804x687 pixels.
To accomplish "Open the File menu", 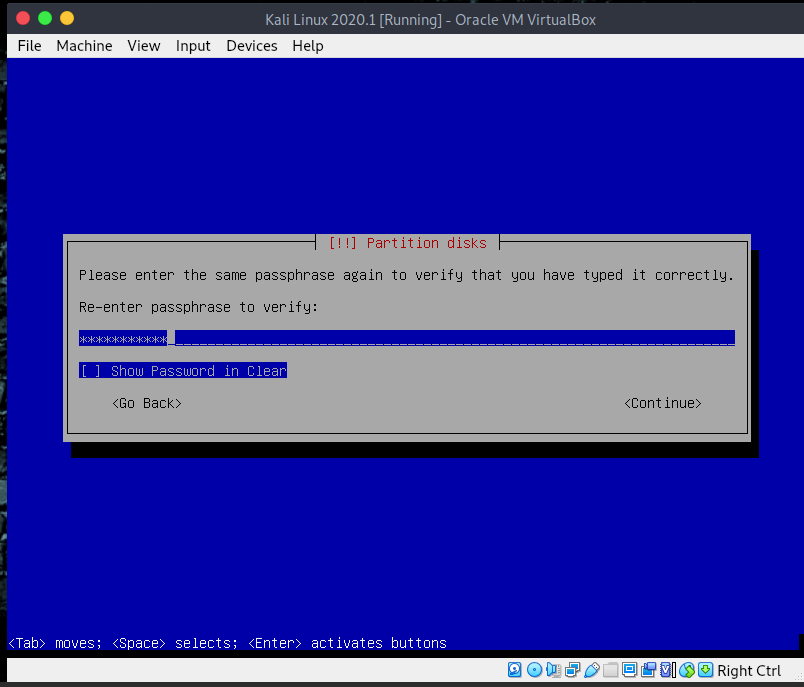I will click(29, 46).
